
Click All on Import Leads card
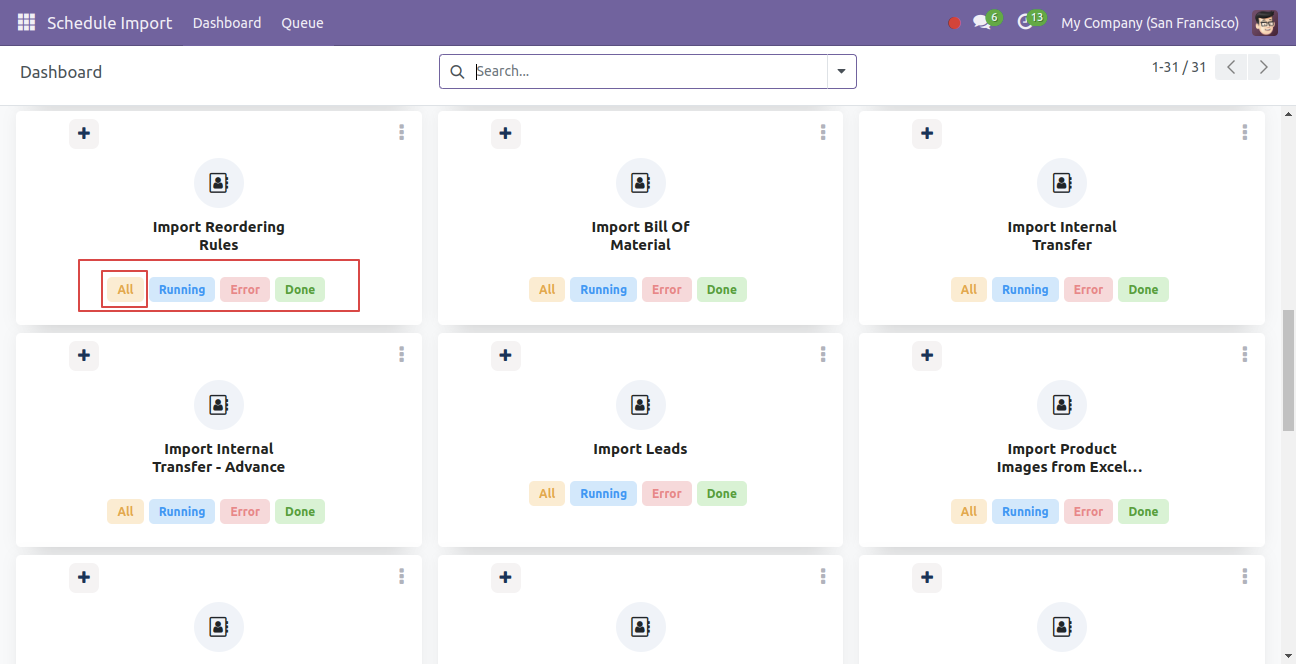547,494
